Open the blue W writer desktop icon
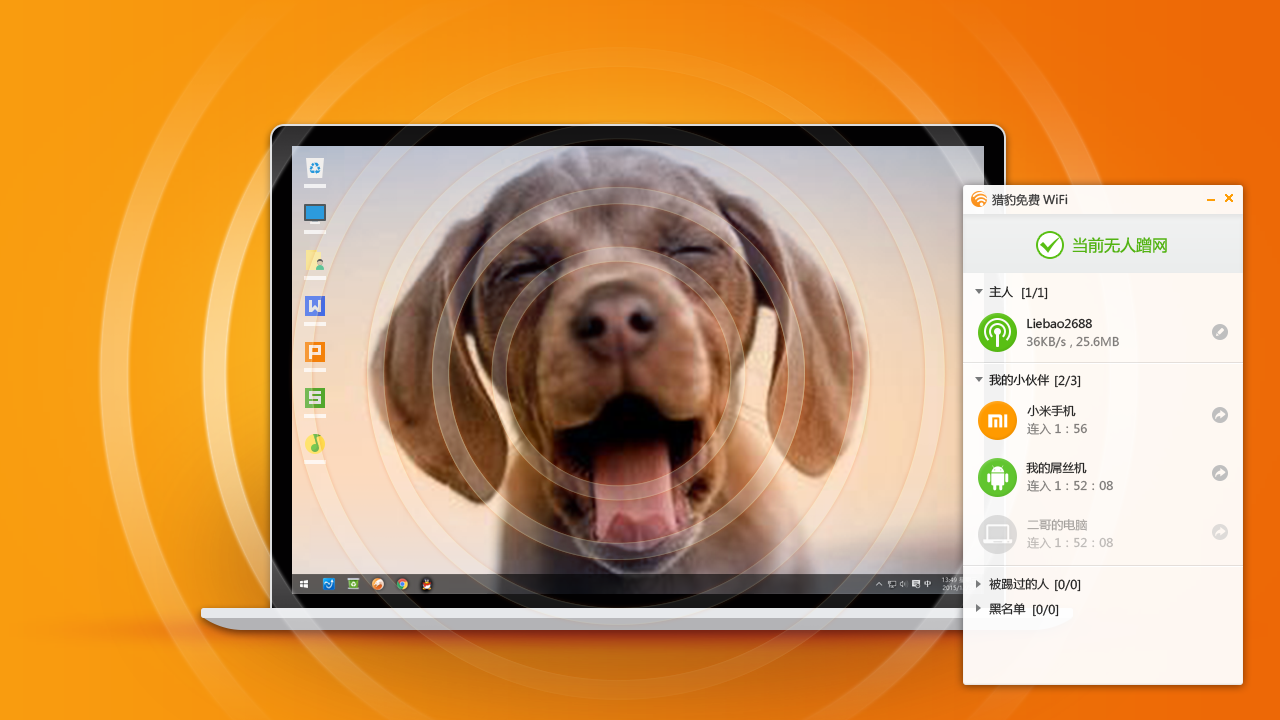1280x720 pixels. click(x=315, y=306)
